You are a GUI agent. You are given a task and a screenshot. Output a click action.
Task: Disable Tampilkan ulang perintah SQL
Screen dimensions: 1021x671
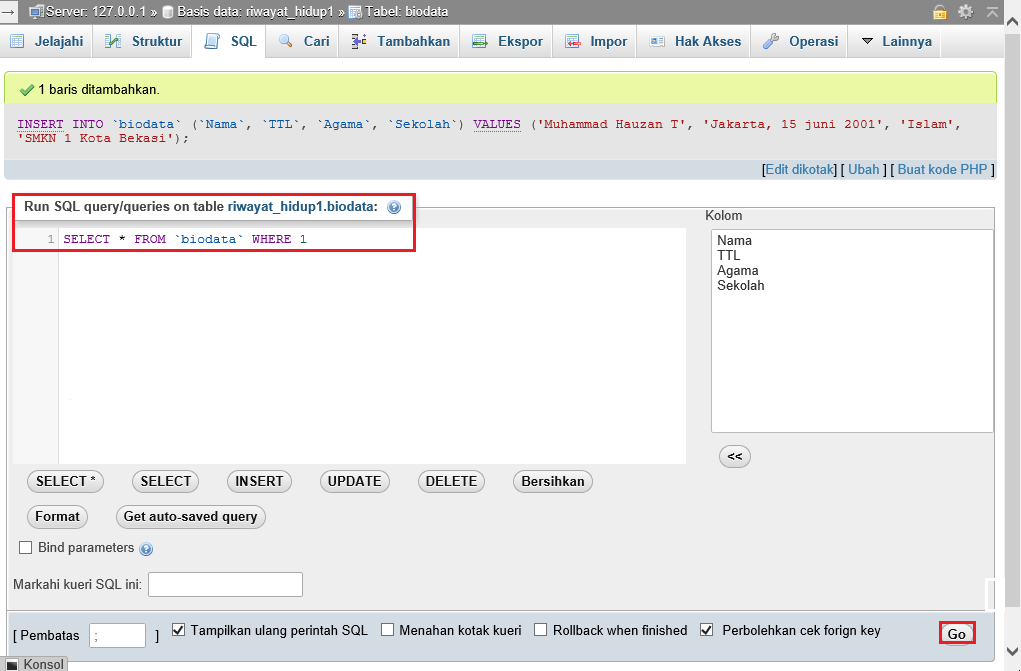point(178,630)
